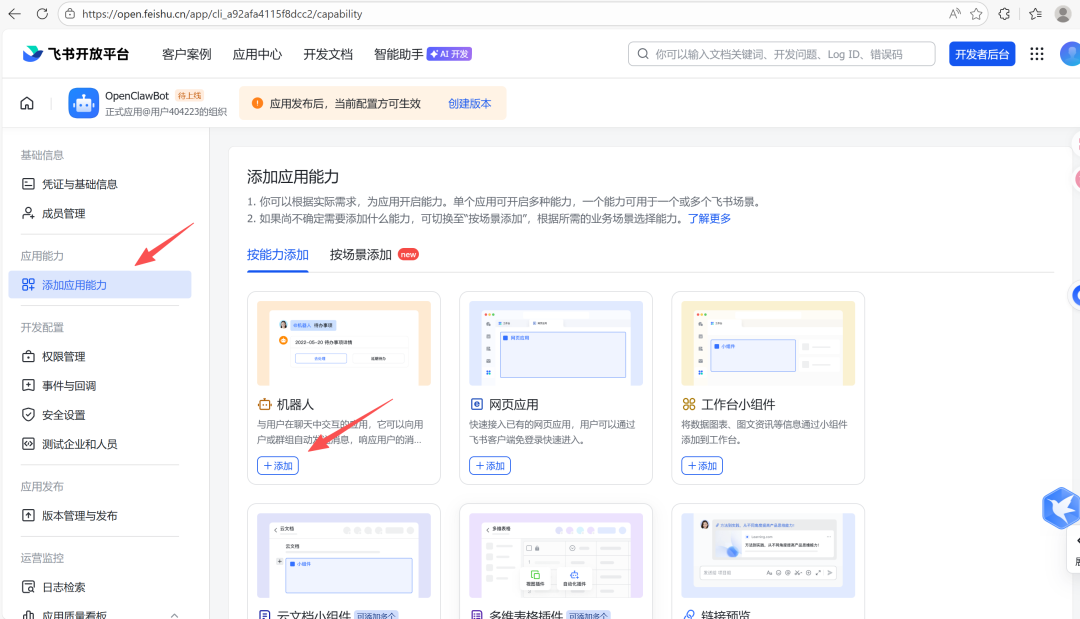Viewport: 1080px width, 619px height.
Task: Collapse the 应用质量看板 sidebar section
Action: point(174,615)
